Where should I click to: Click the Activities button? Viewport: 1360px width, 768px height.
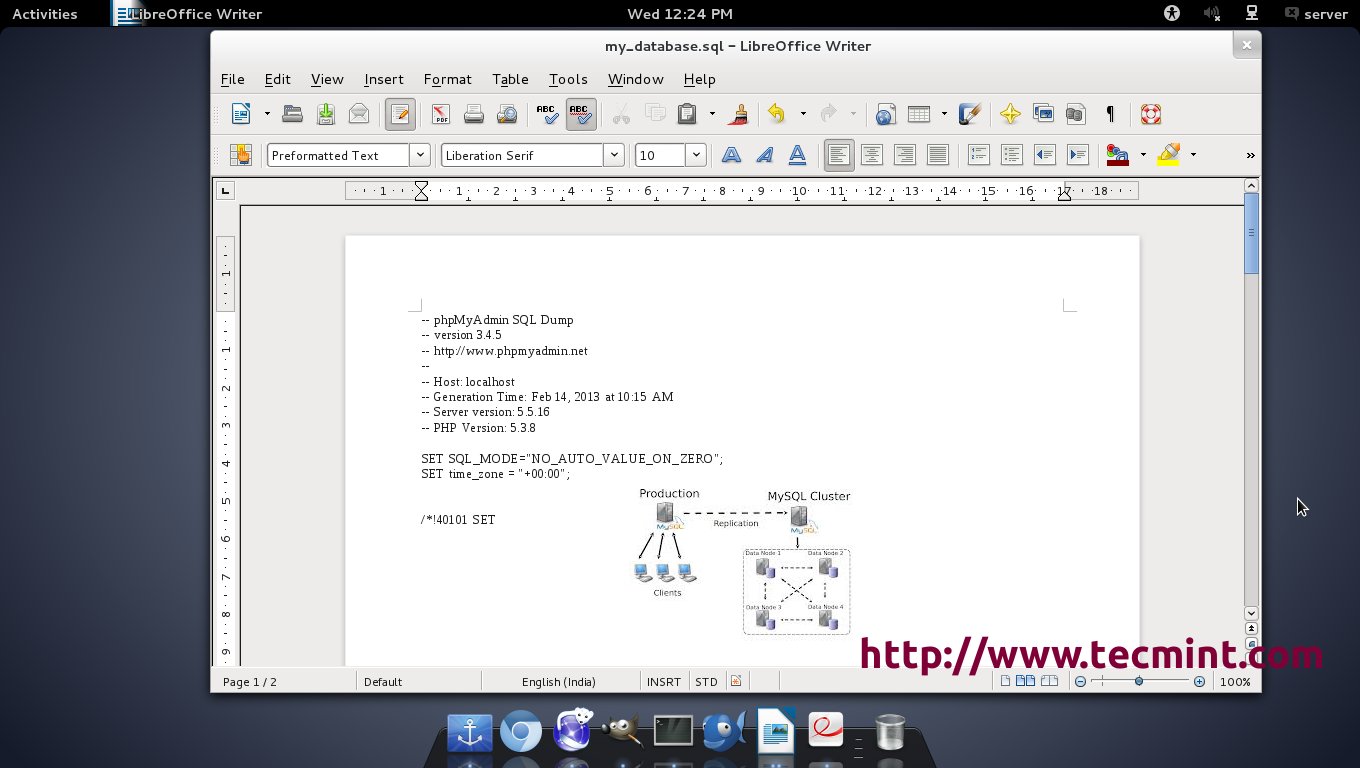pyautogui.click(x=44, y=13)
